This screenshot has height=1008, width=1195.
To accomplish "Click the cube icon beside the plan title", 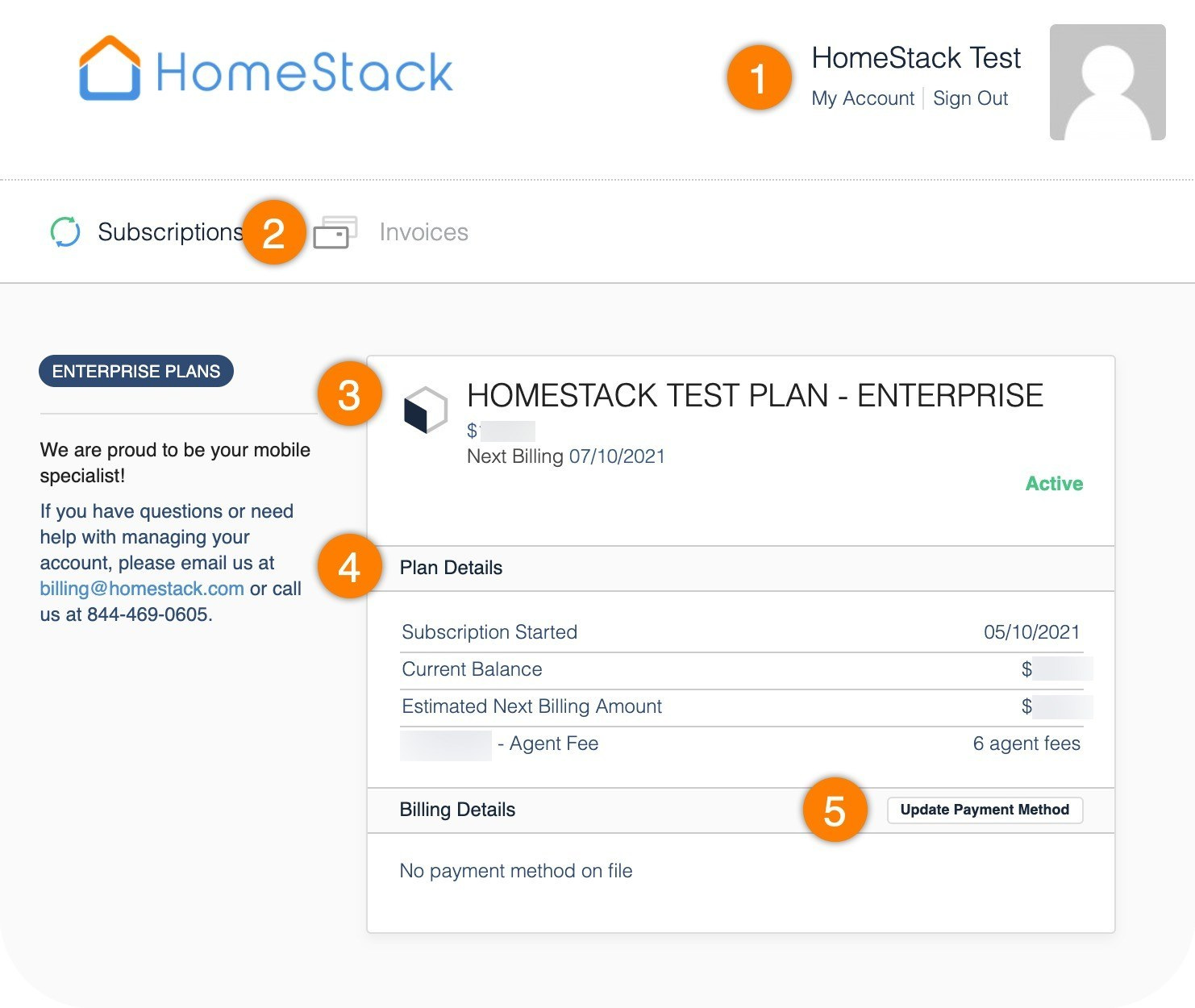I will 425,410.
